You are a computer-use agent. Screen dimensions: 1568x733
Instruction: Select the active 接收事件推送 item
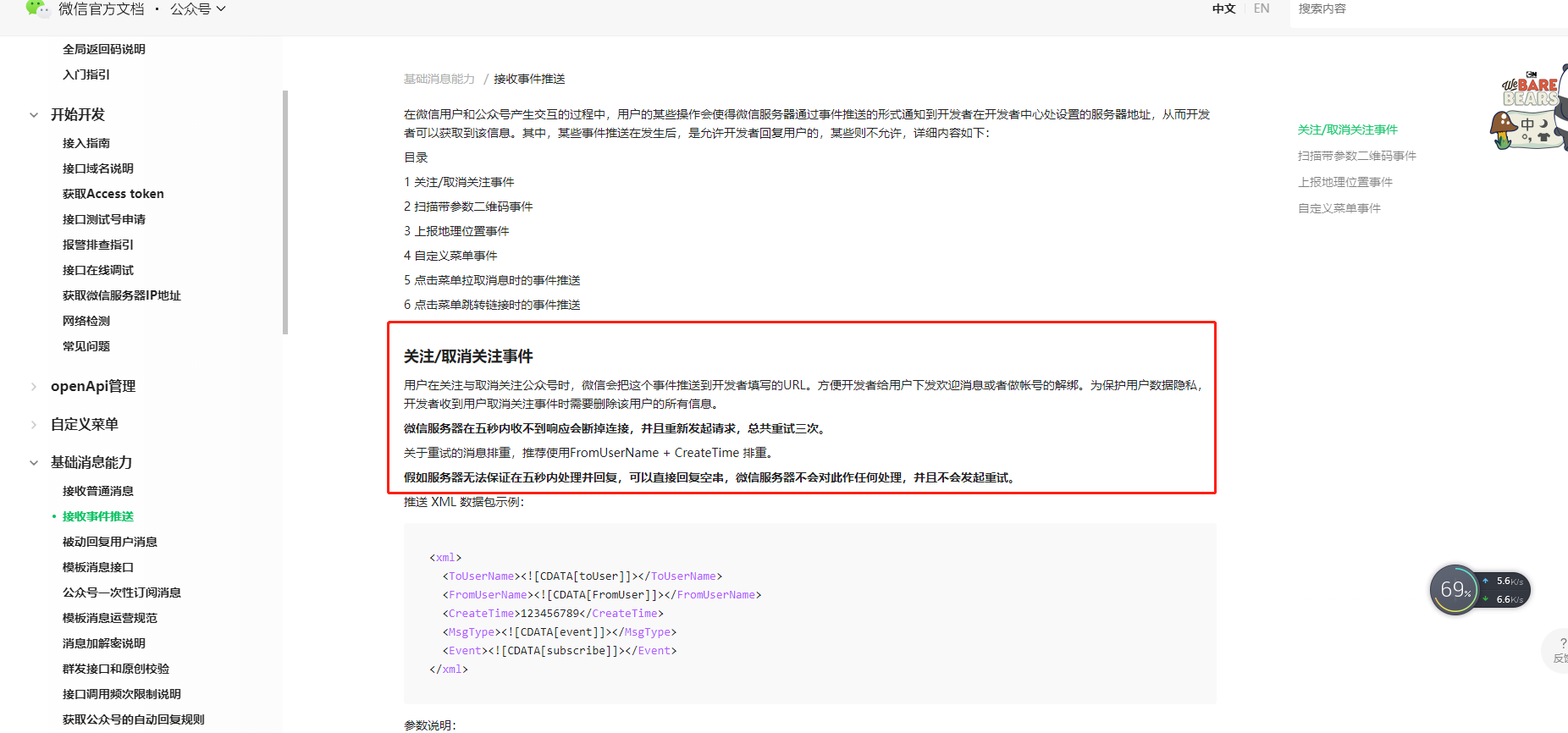point(98,516)
